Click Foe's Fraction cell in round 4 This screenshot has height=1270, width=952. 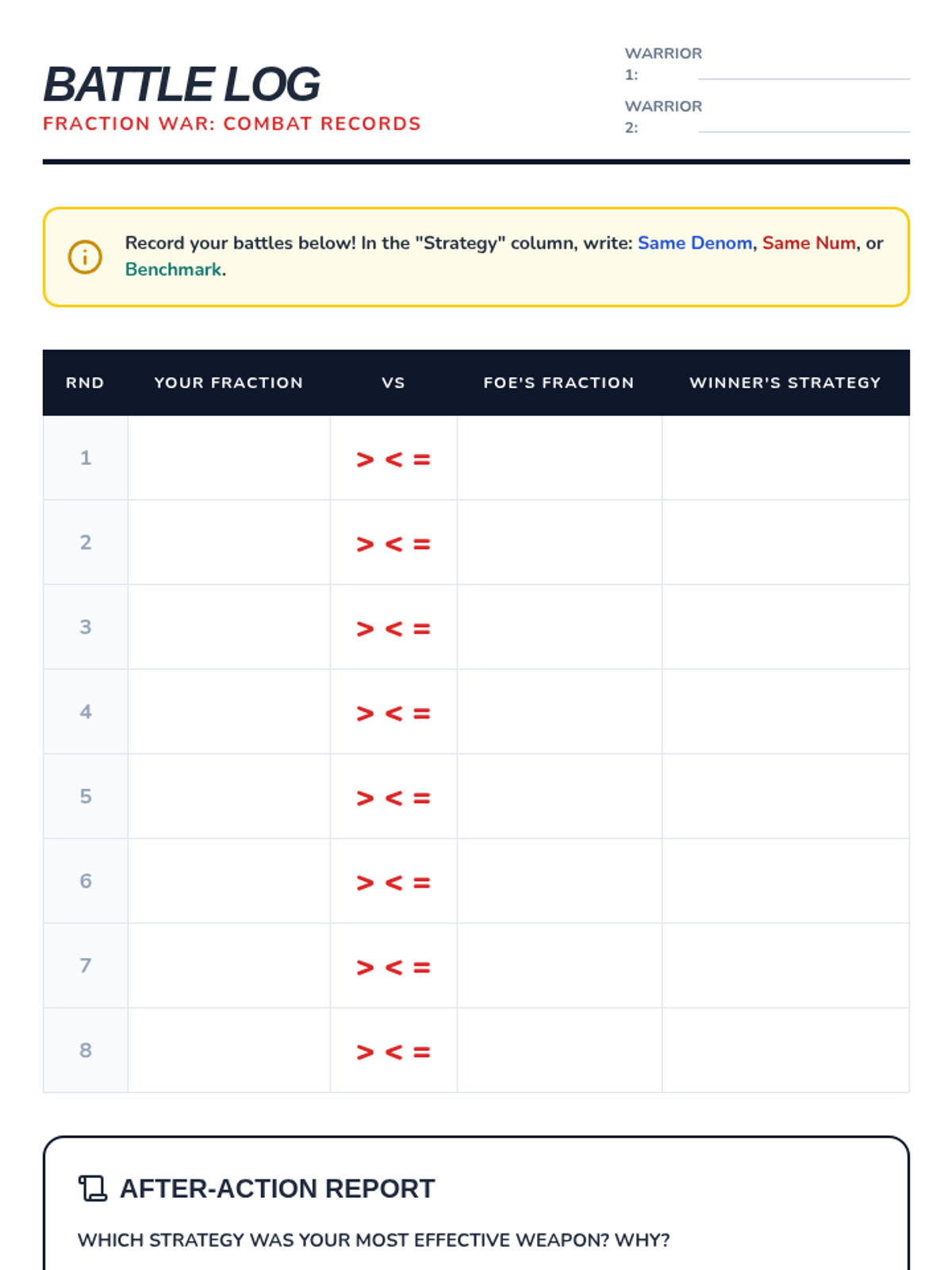coord(559,712)
